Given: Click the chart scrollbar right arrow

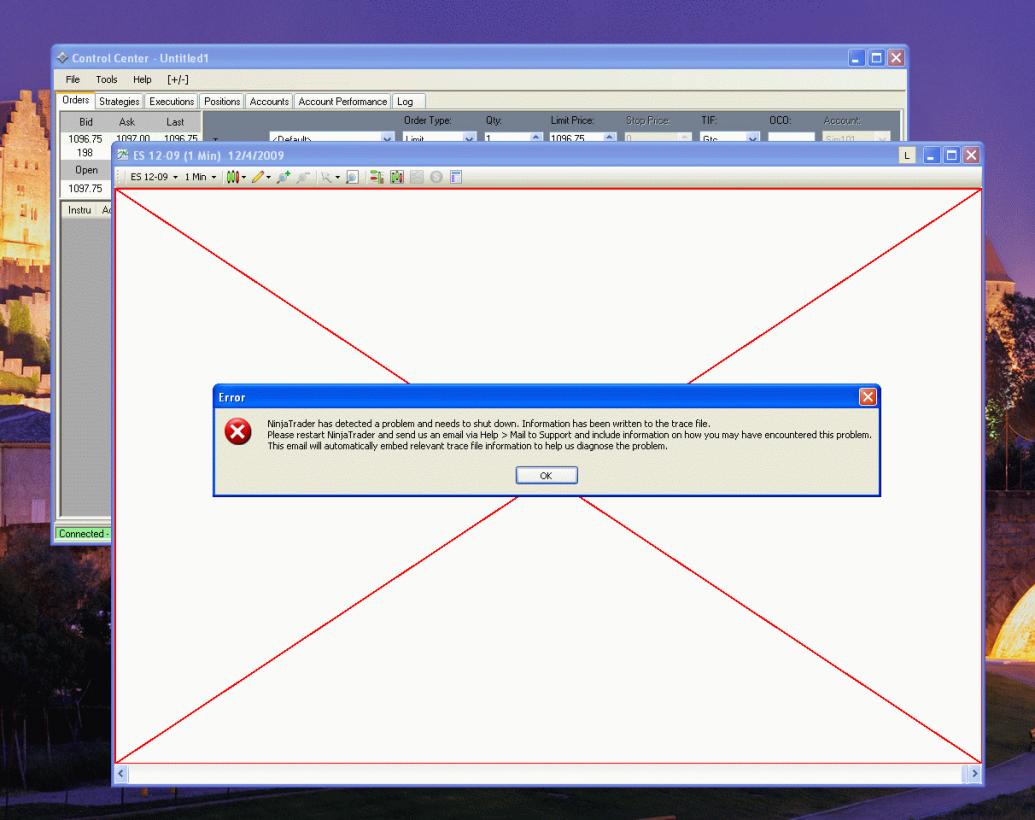Looking at the screenshot, I should (x=975, y=773).
